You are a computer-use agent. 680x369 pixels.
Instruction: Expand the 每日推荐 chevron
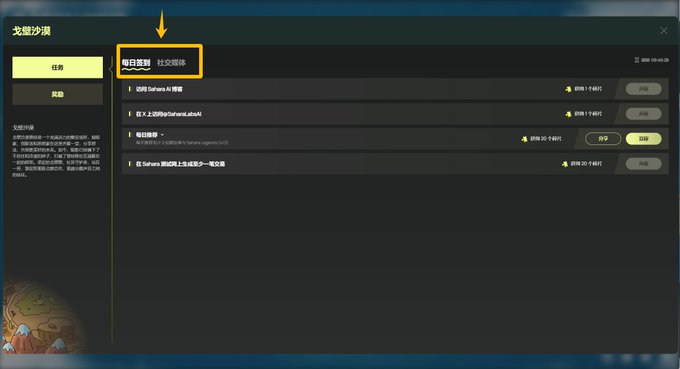(162, 135)
